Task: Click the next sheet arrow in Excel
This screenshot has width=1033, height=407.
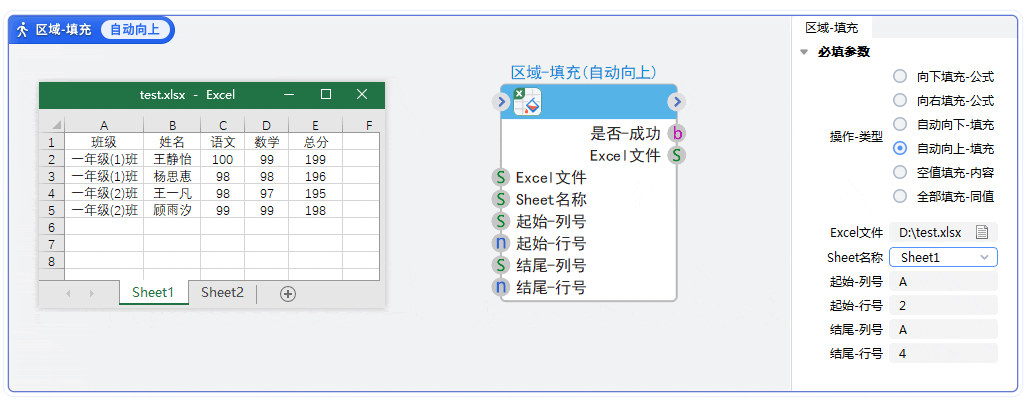Action: (x=92, y=294)
